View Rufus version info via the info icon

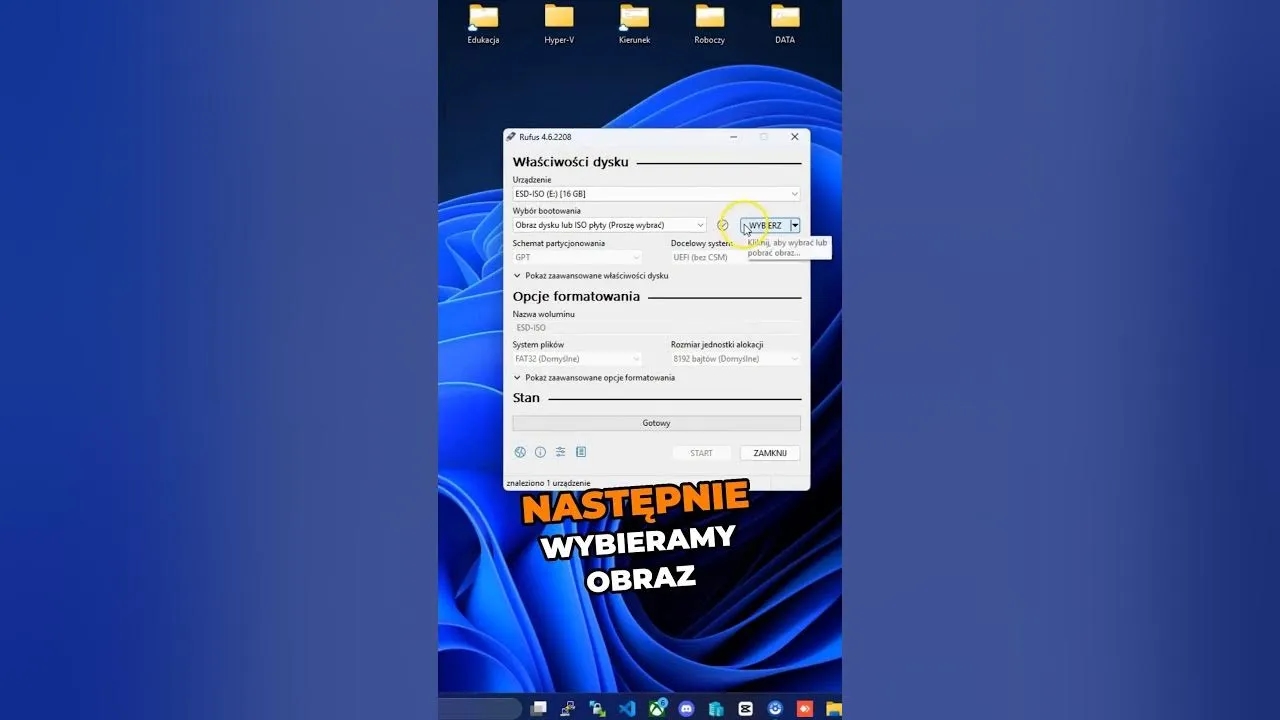pos(541,452)
